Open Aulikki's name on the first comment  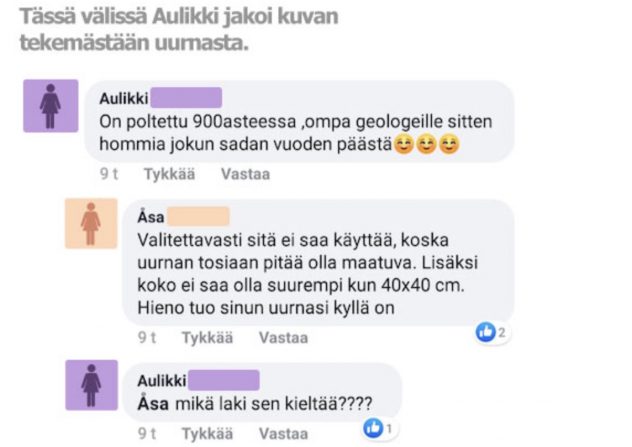124,98
